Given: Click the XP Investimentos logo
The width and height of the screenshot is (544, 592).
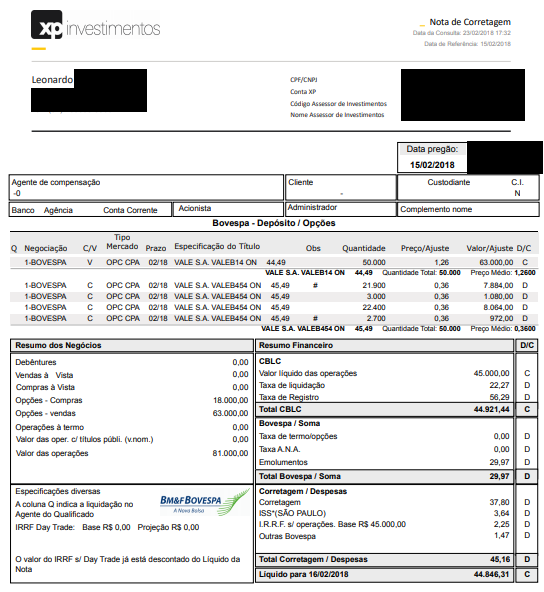Looking at the screenshot, I should click(x=96, y=25).
